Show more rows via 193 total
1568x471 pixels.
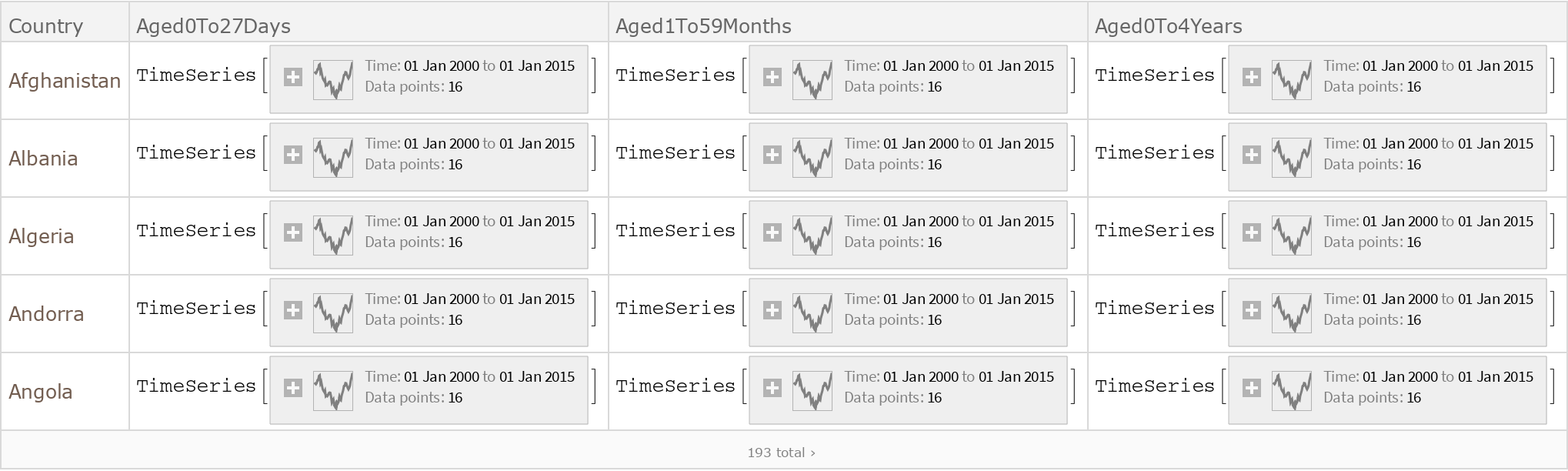click(x=781, y=453)
